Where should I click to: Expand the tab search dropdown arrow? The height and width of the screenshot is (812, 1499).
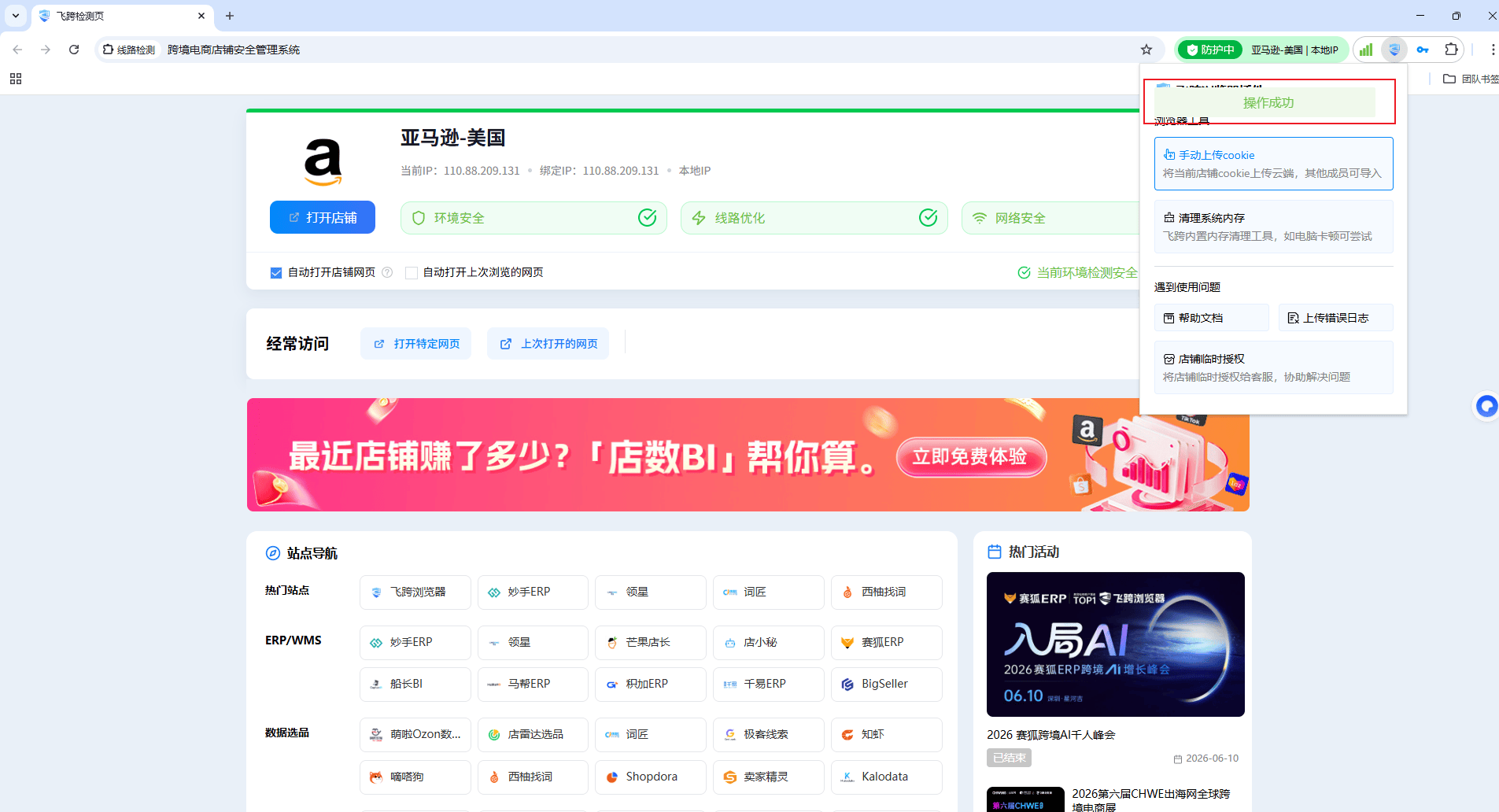tap(16, 16)
